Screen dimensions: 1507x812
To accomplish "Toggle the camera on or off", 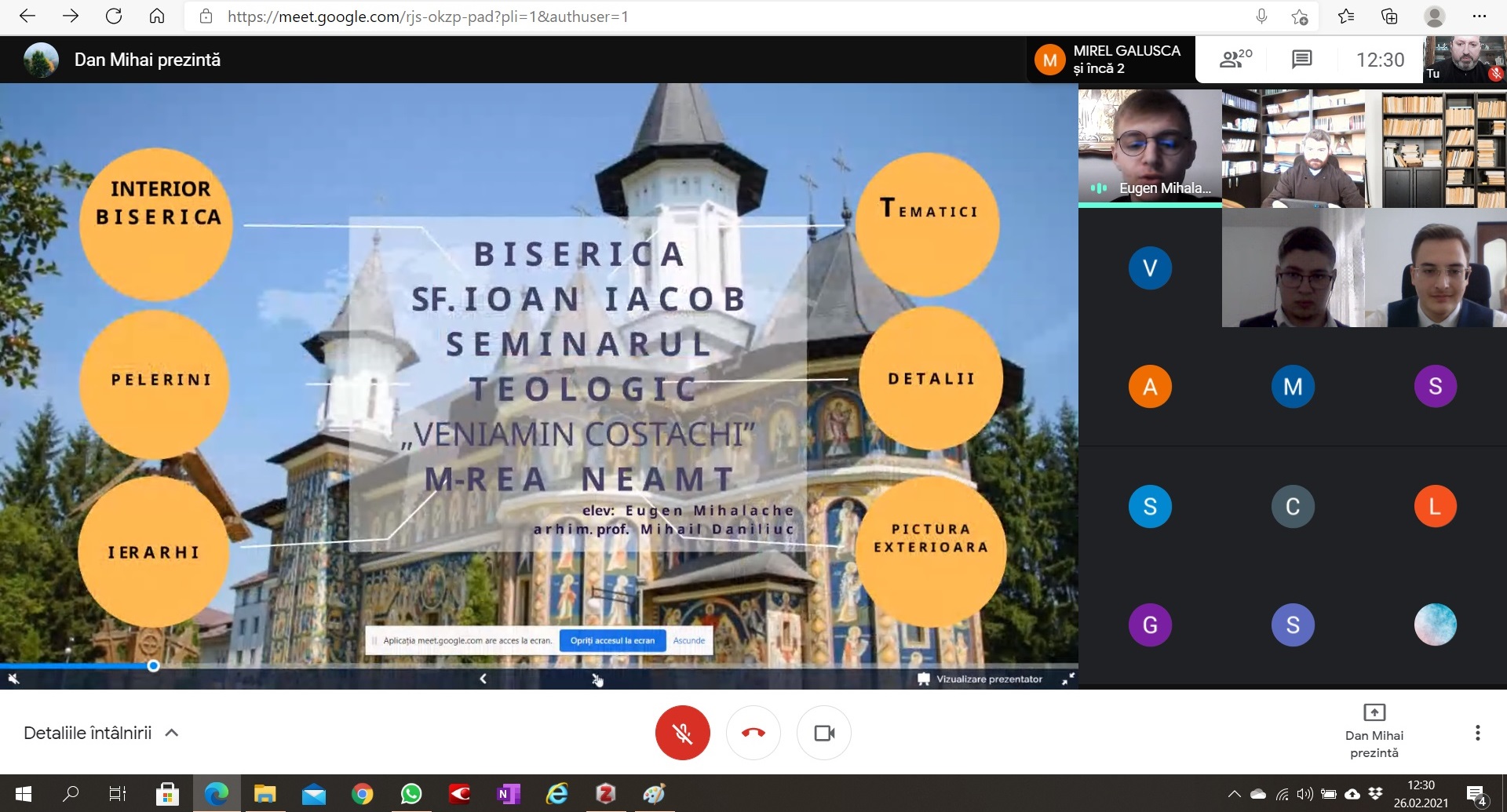I will click(824, 733).
